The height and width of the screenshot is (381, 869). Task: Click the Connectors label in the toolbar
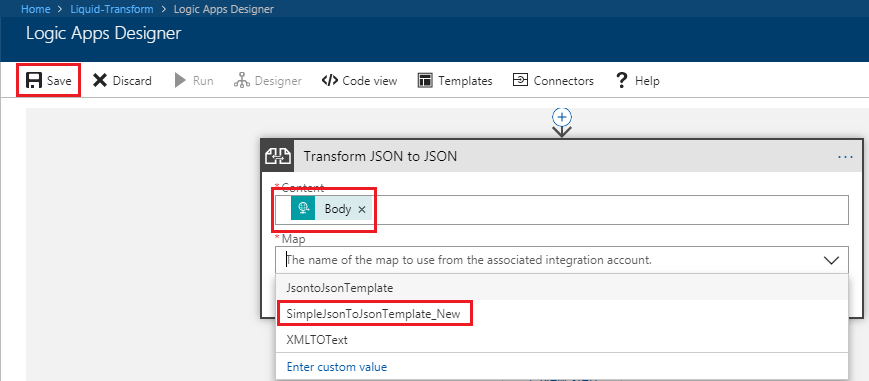point(564,81)
